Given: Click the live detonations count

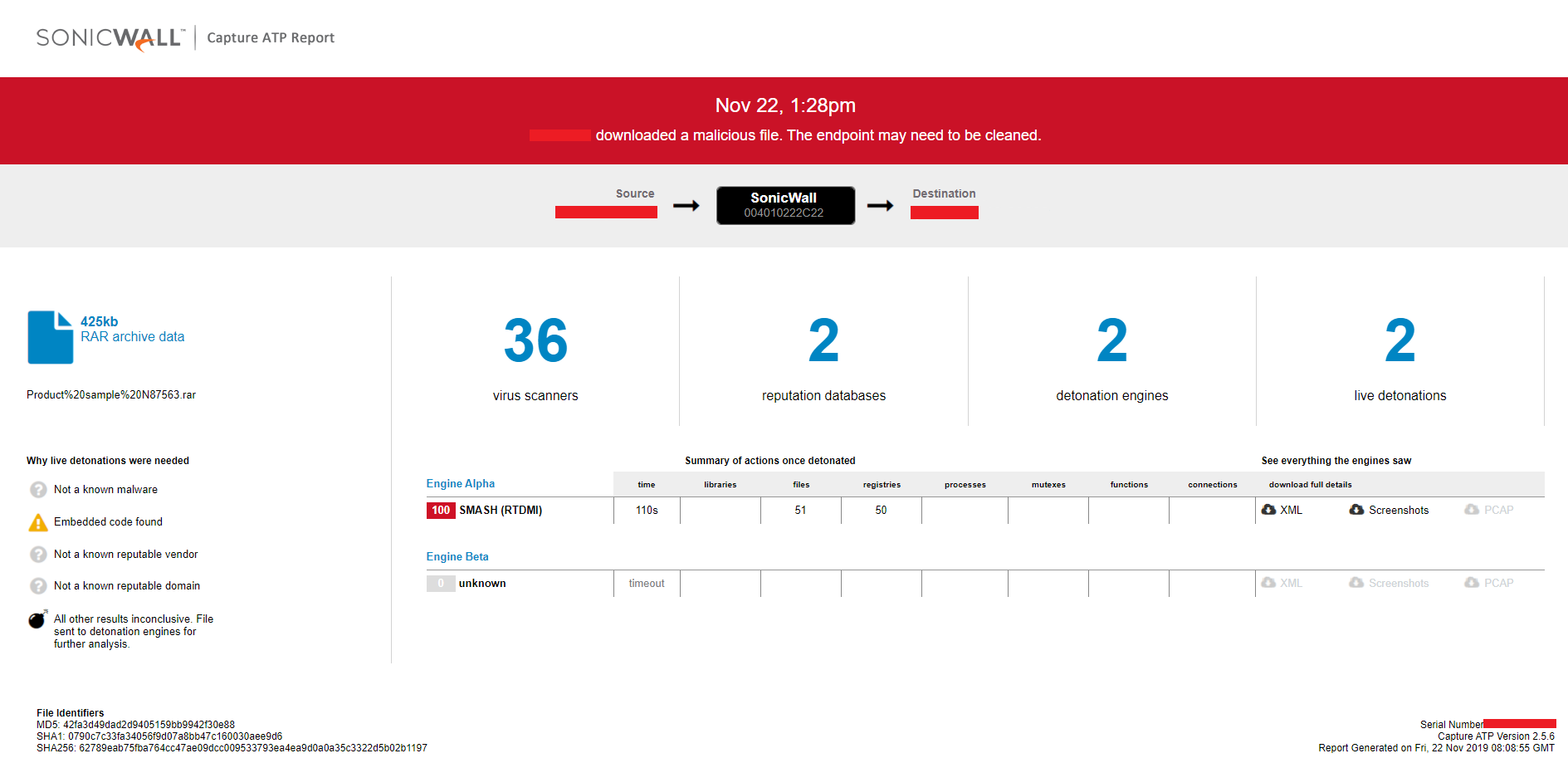Looking at the screenshot, I should 1399,340.
